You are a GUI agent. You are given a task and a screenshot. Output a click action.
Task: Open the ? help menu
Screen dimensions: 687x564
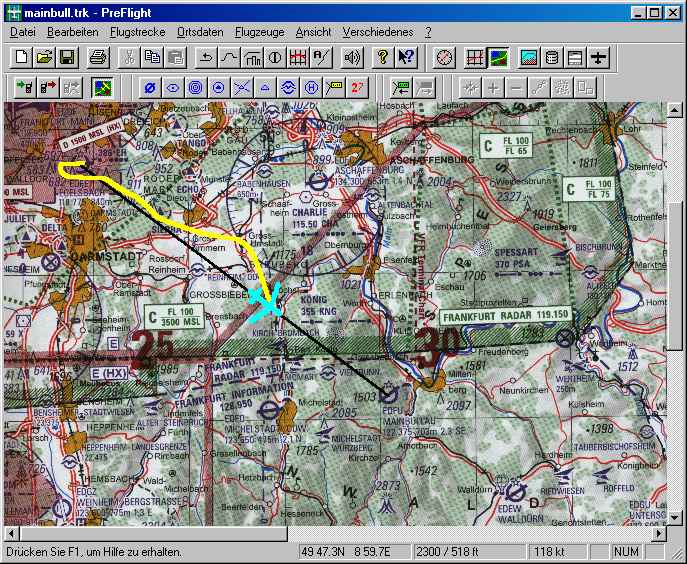[x=428, y=32]
